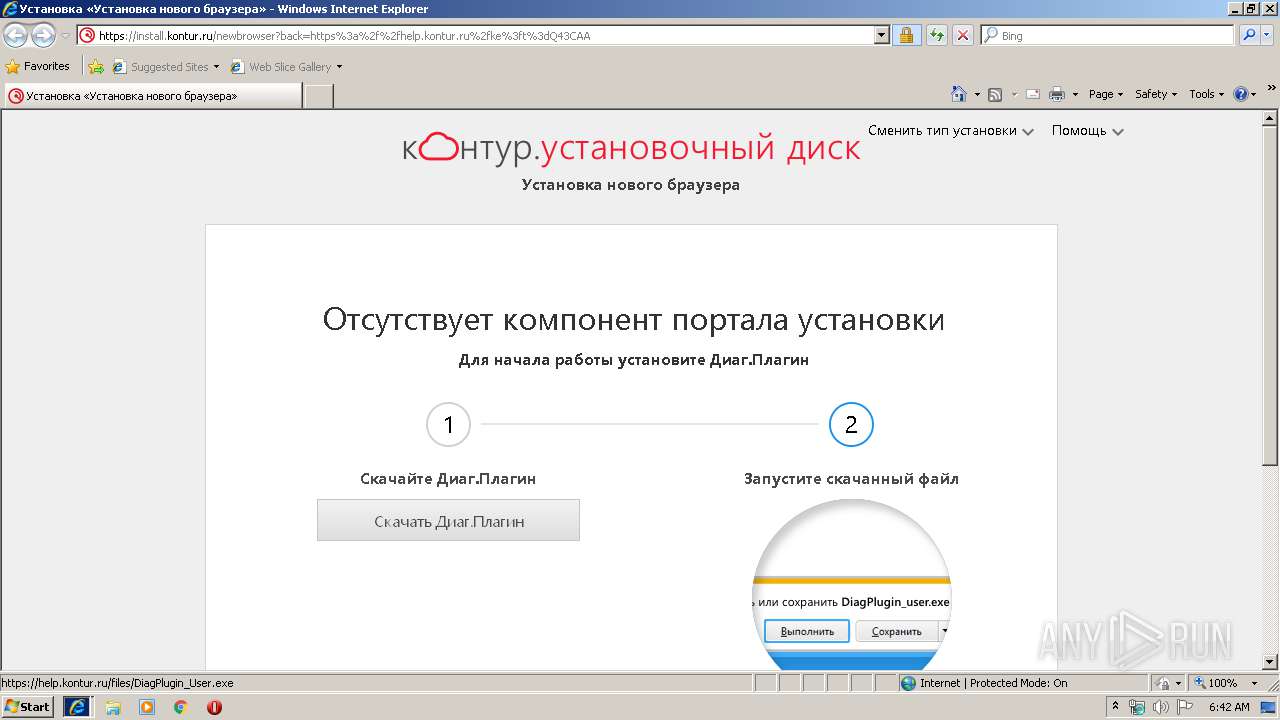Click the 'Скачать Диаг.Плагин' button

click(448, 520)
